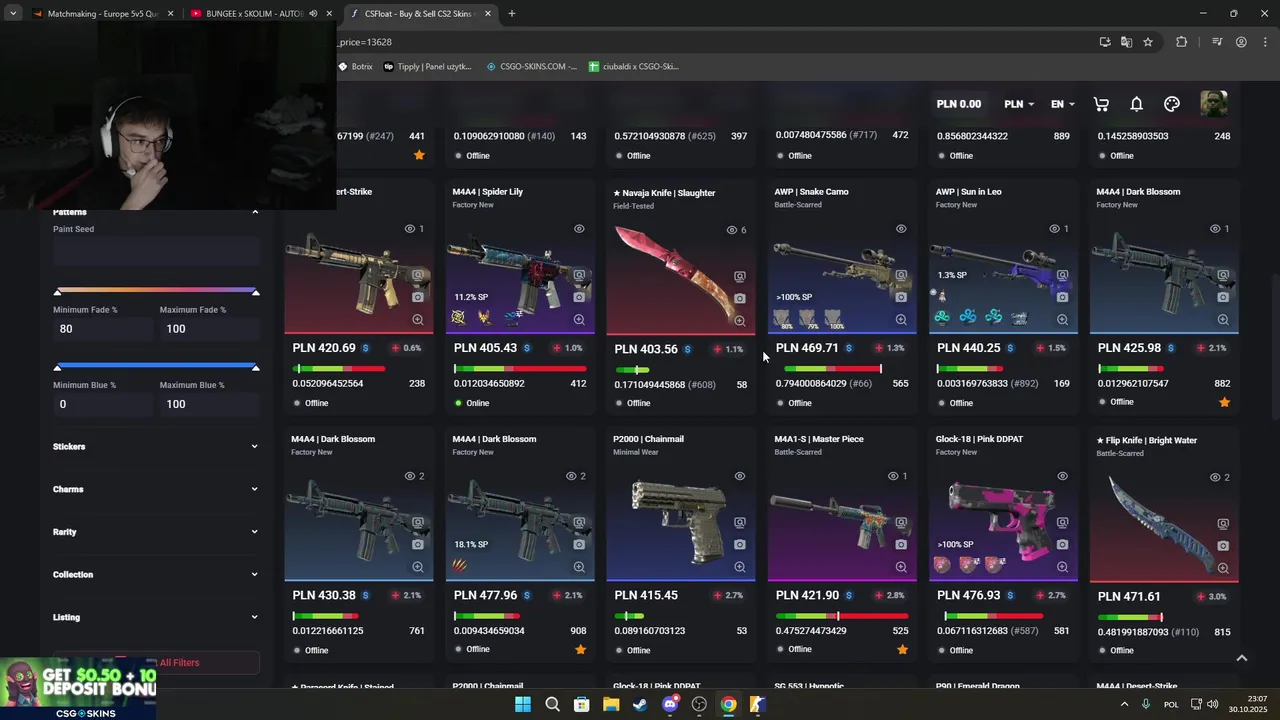Toggle watch eye on AWP Snake Camo
Screen dimensions: 1280x720
coord(901,229)
